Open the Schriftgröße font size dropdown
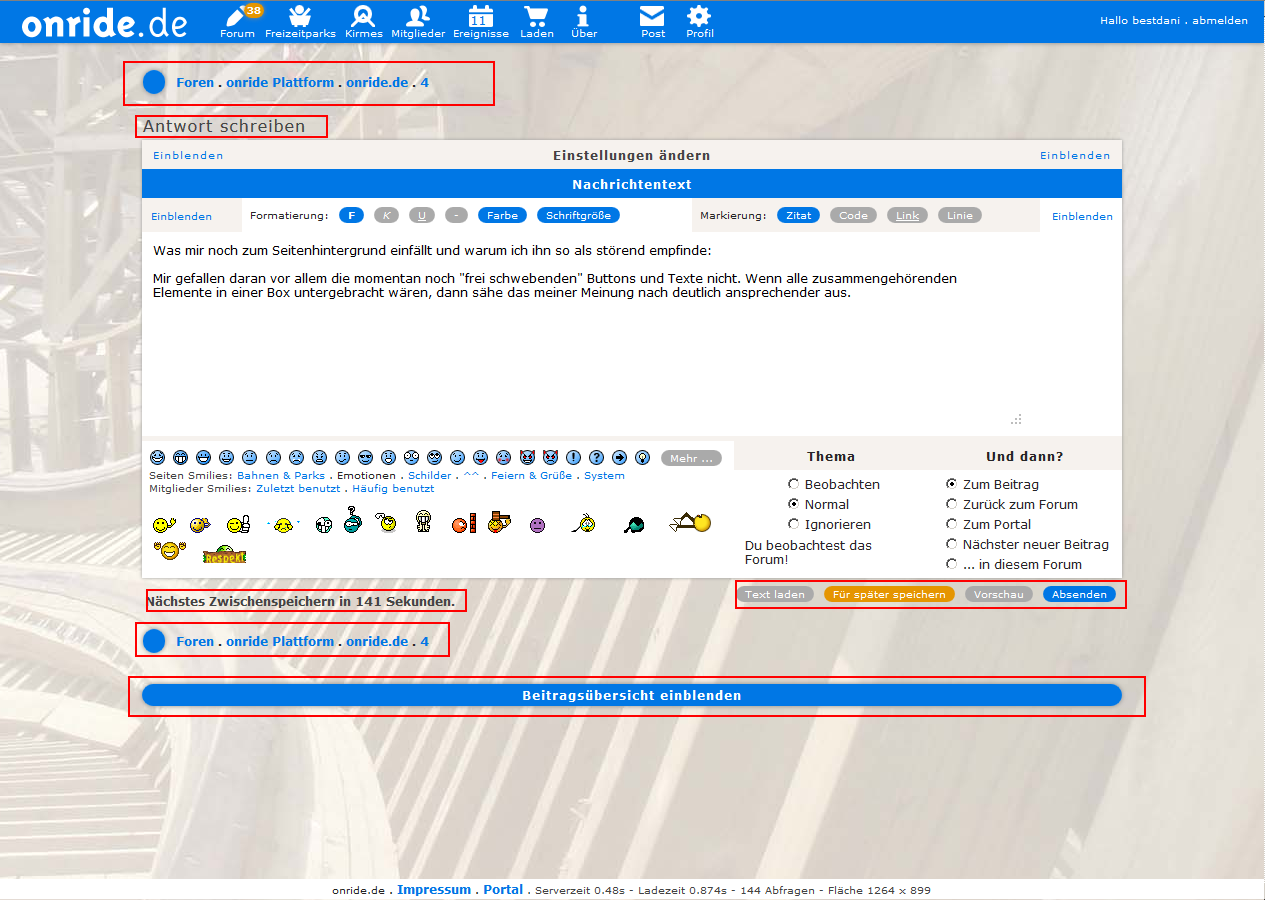 578,215
